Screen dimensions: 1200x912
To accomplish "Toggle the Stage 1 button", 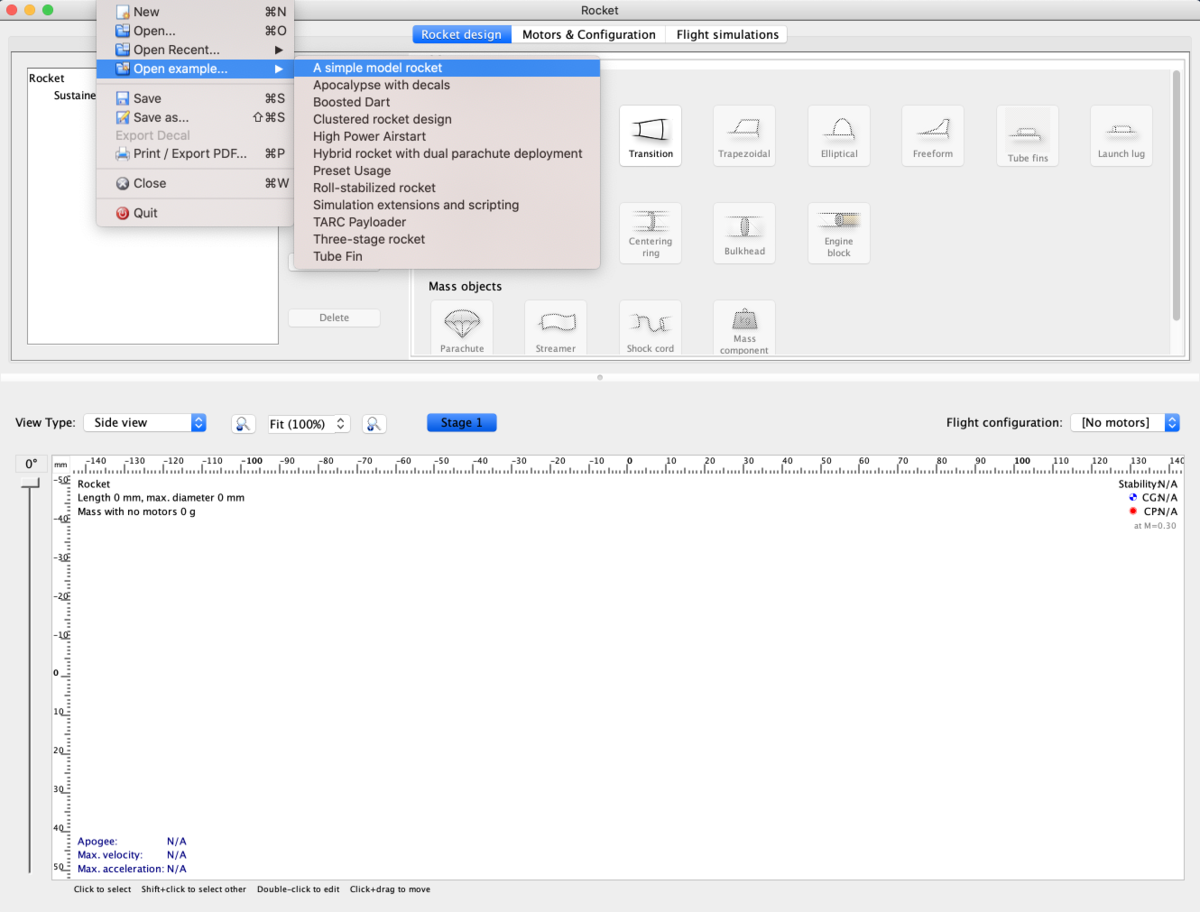I will tap(461, 423).
